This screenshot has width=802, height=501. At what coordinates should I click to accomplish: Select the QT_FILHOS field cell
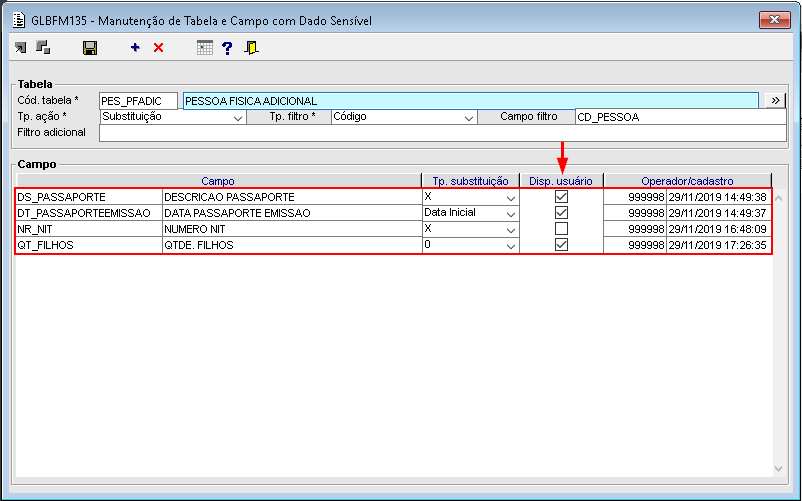click(x=90, y=245)
